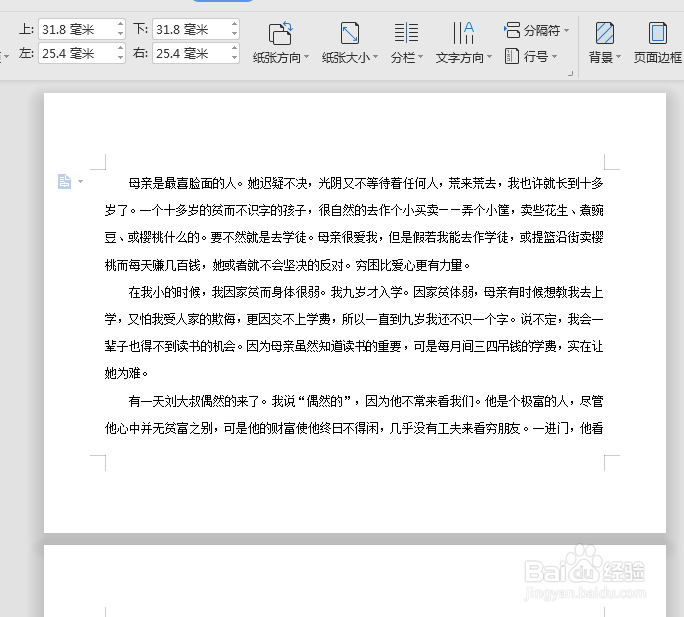Decrease the right margin value
This screenshot has width=684, height=617.
pyautogui.click(x=235, y=58)
